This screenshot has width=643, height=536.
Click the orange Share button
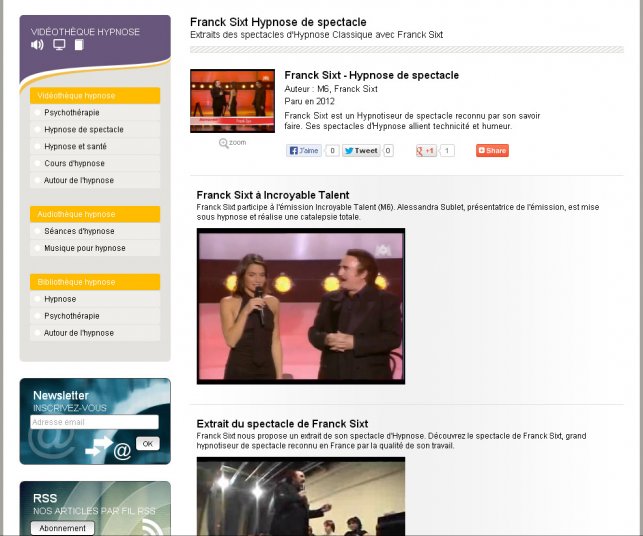point(492,151)
